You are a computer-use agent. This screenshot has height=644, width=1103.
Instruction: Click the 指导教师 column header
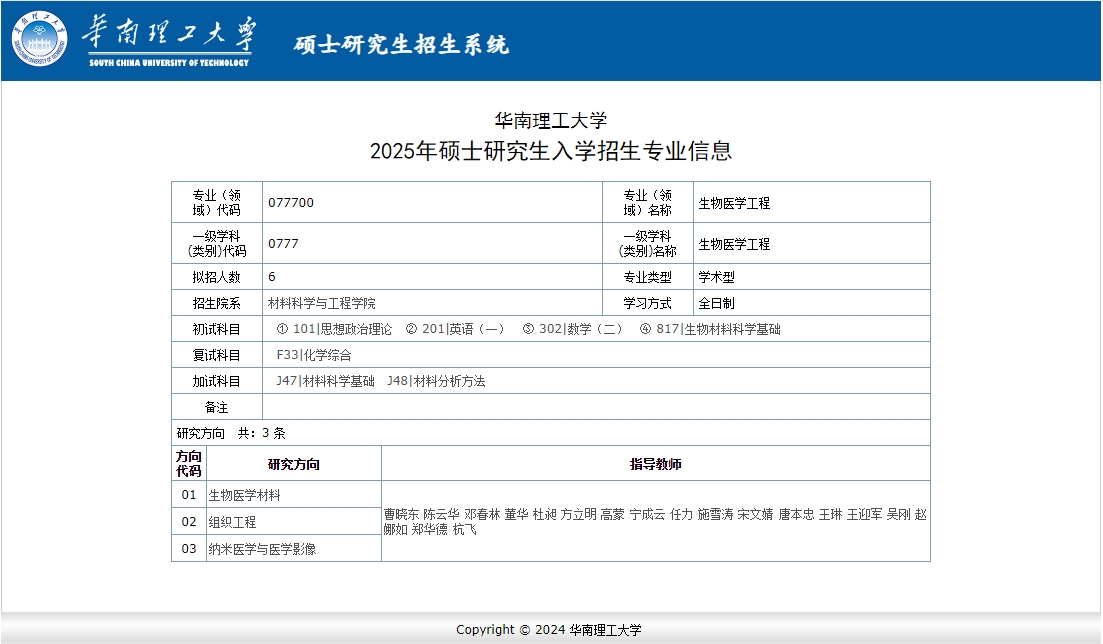(656, 464)
